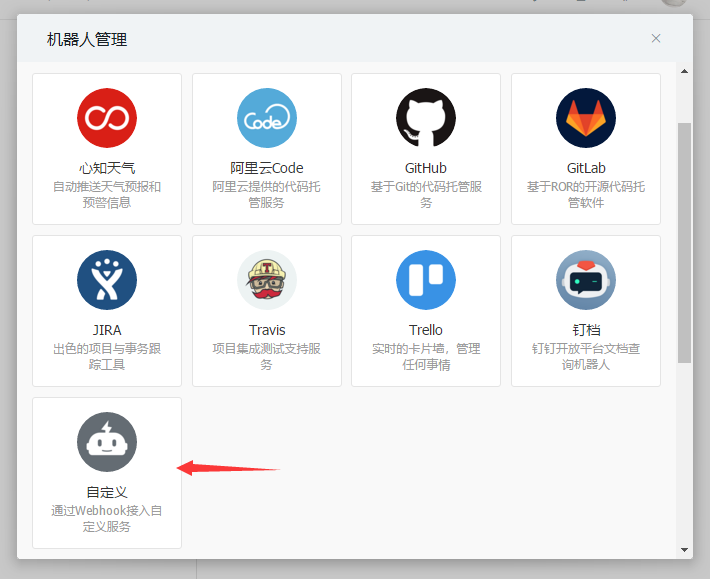Click the 钉档 name label
The width and height of the screenshot is (710, 579).
point(585,330)
